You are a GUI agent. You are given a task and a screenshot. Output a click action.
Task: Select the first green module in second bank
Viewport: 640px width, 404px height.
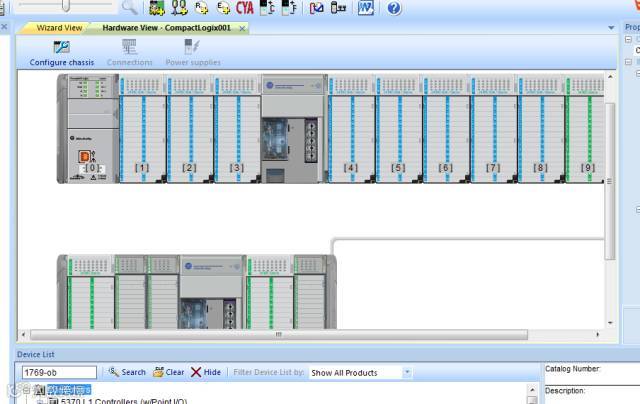click(91, 292)
